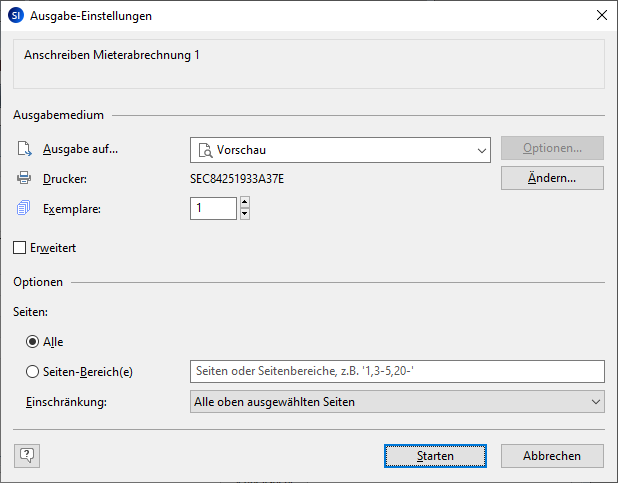Increase Exemplare count with up arrow

pyautogui.click(x=245, y=202)
